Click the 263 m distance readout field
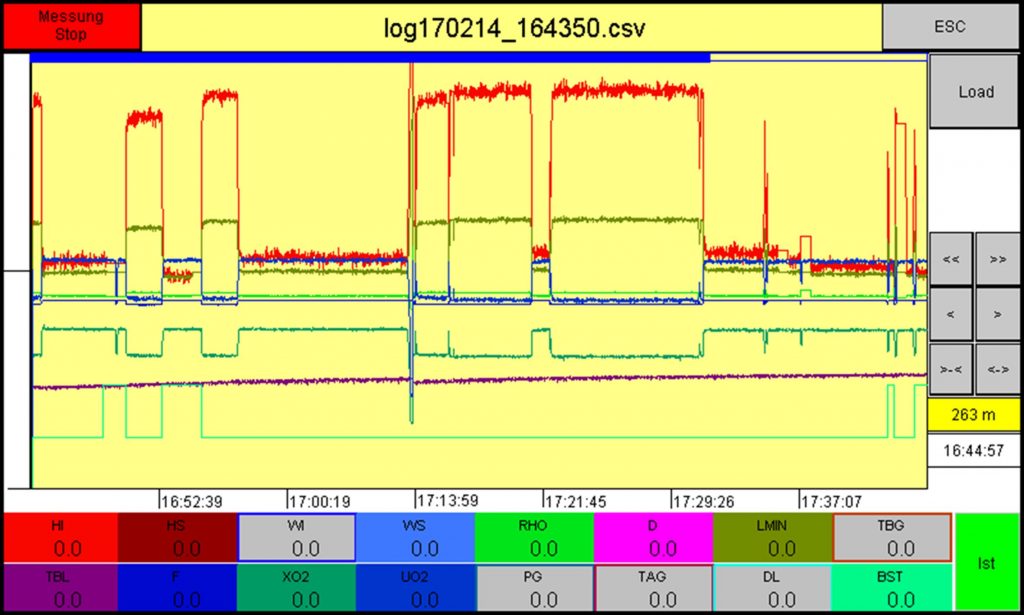 point(974,415)
